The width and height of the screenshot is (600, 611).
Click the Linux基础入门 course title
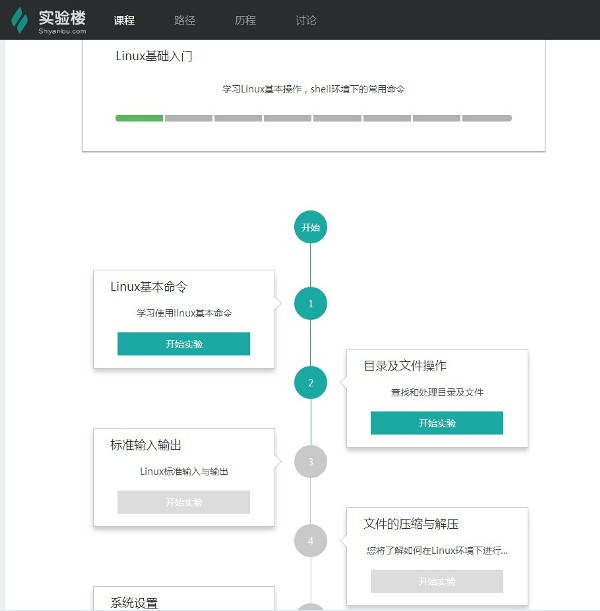(154, 56)
